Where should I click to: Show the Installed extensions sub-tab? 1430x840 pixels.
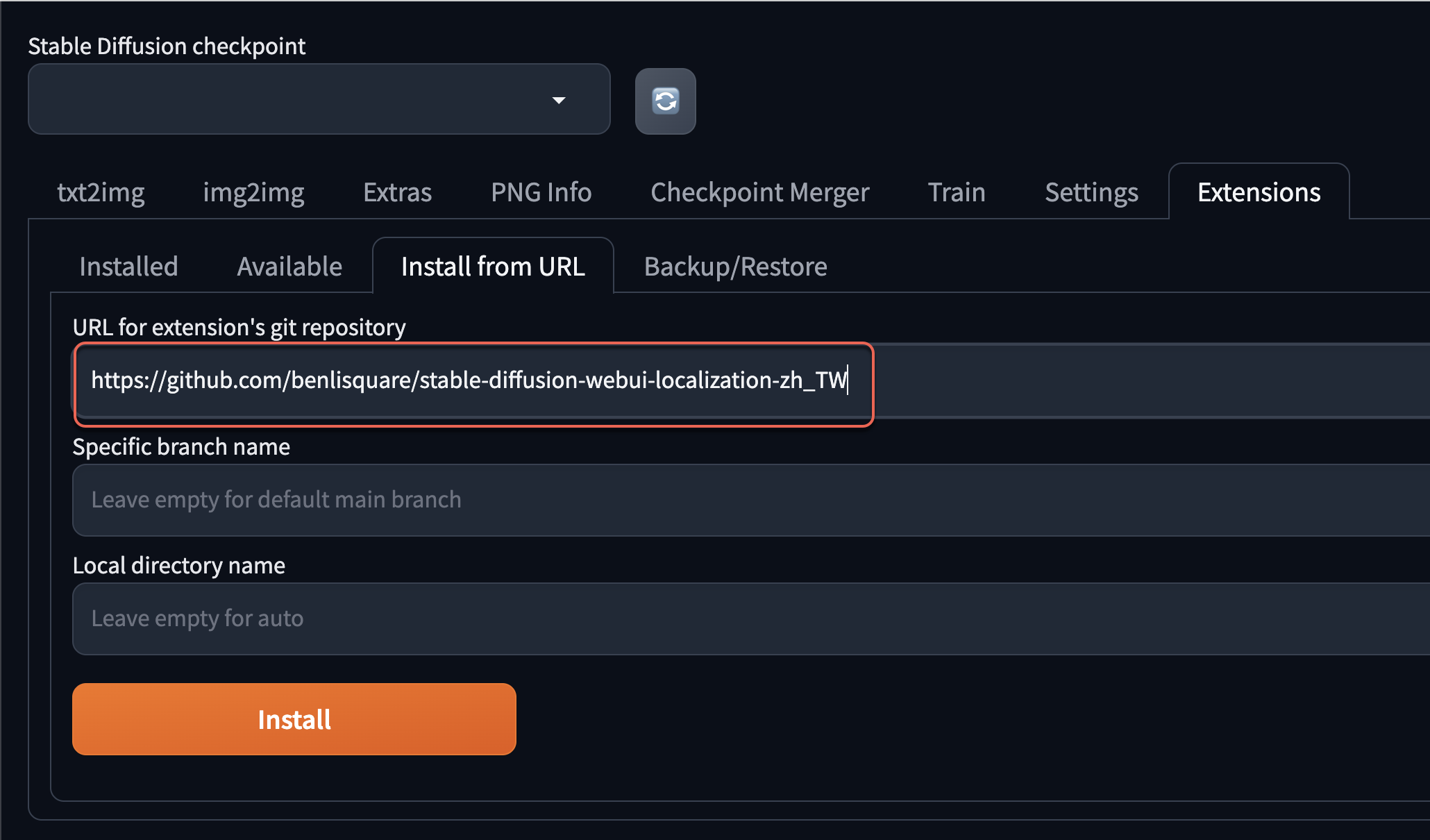click(128, 267)
